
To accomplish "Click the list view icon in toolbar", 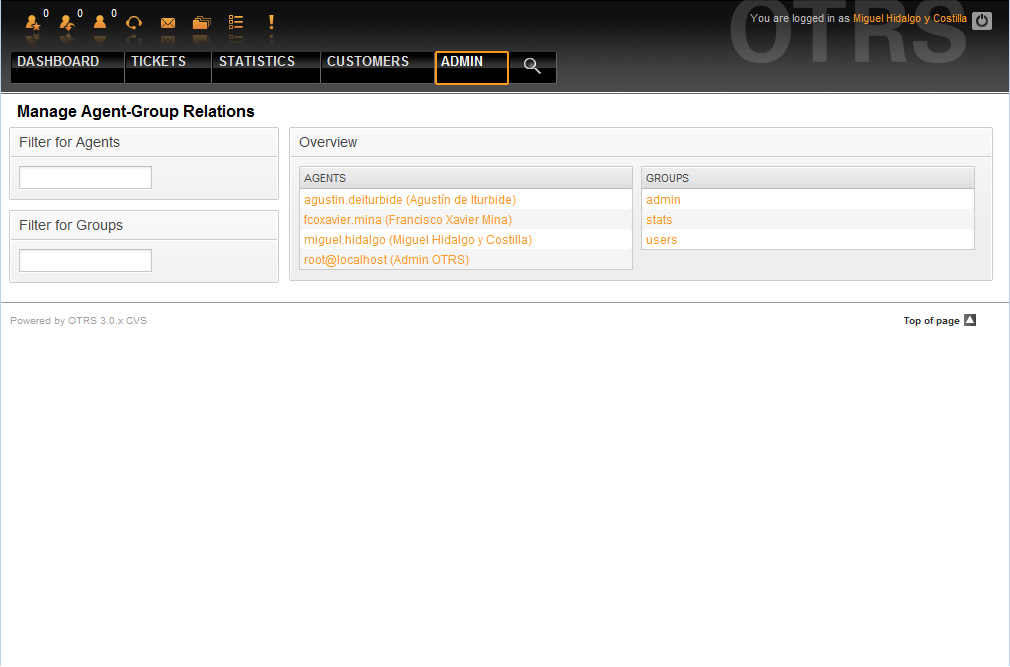I will pyautogui.click(x=236, y=22).
